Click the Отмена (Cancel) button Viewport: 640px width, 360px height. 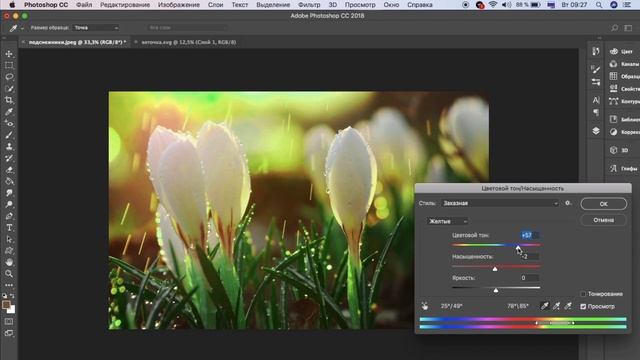(603, 220)
